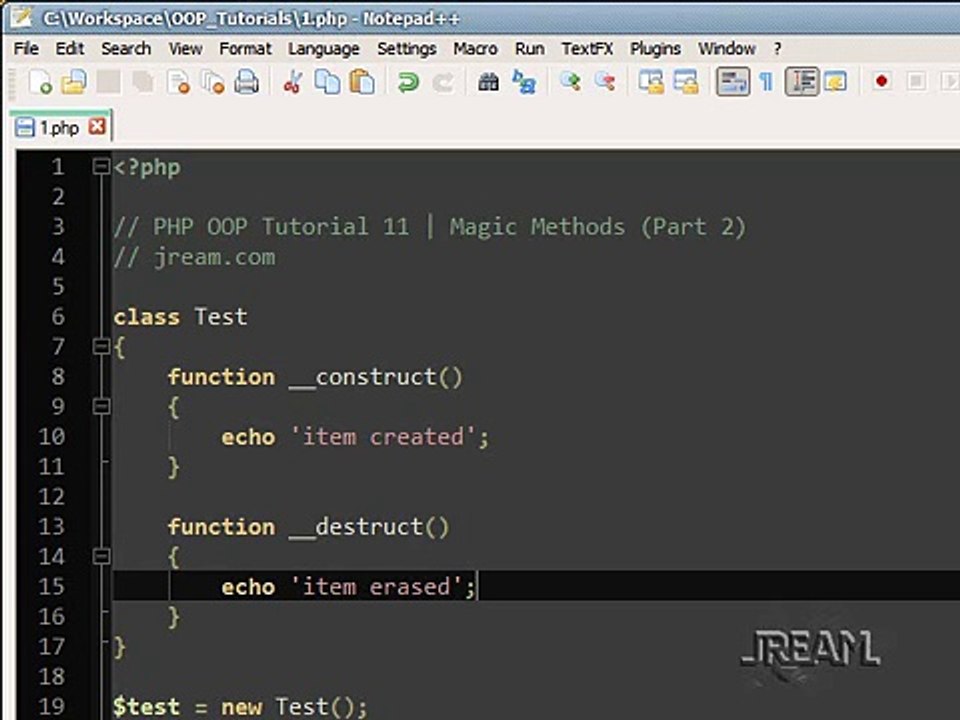Click the text 'item erased' on line 15

(x=377, y=587)
